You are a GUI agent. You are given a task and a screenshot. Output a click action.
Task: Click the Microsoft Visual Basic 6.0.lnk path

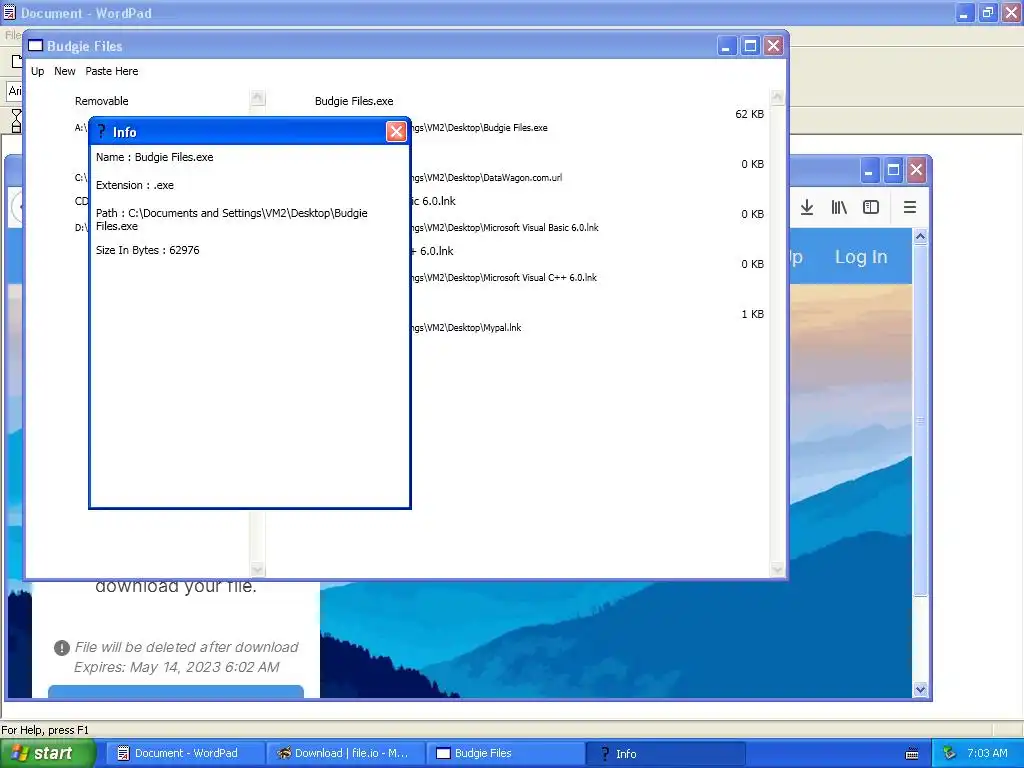coord(505,228)
